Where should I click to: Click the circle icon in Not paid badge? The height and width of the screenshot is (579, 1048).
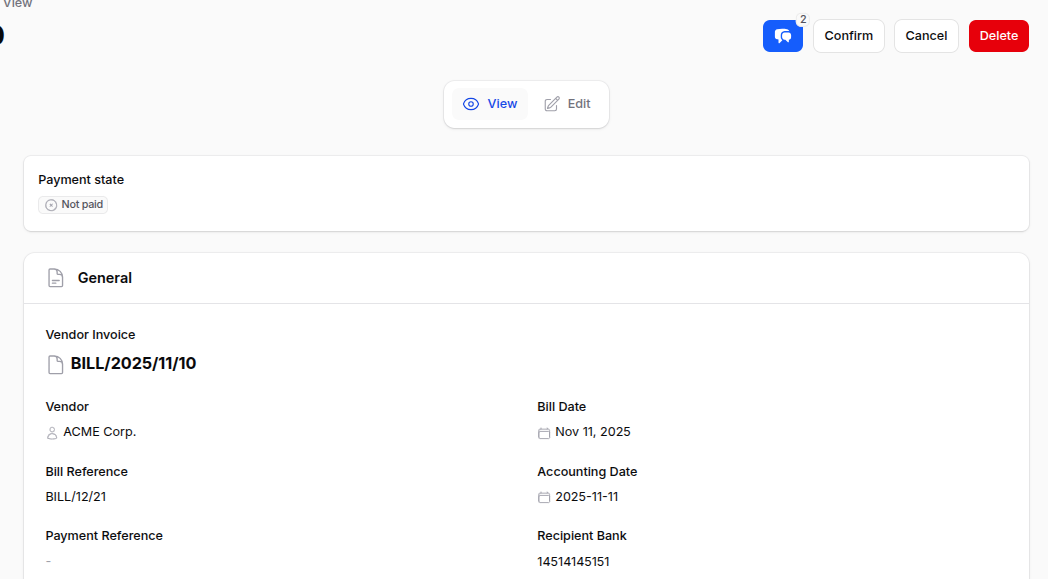(x=51, y=205)
